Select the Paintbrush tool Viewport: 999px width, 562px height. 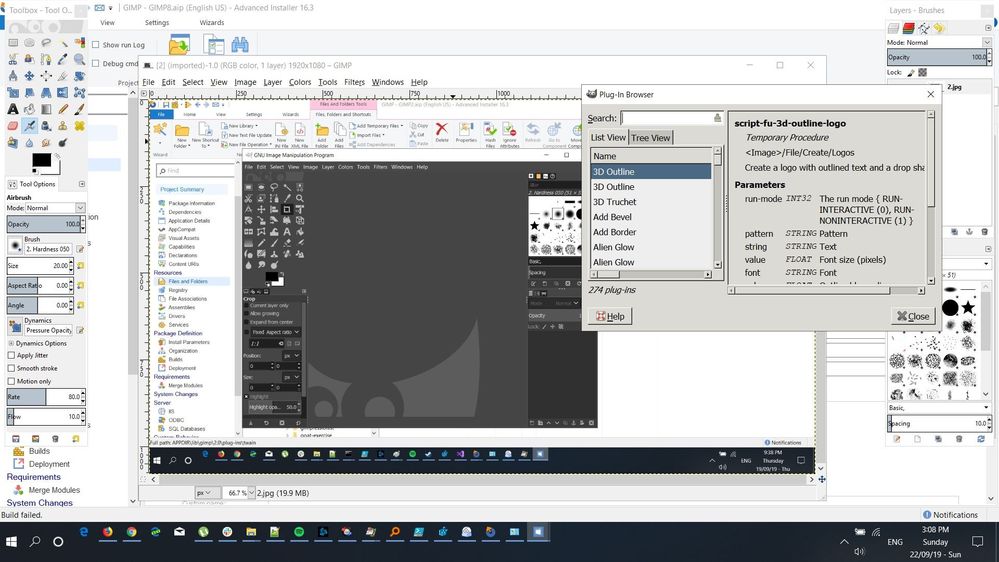coord(80,110)
